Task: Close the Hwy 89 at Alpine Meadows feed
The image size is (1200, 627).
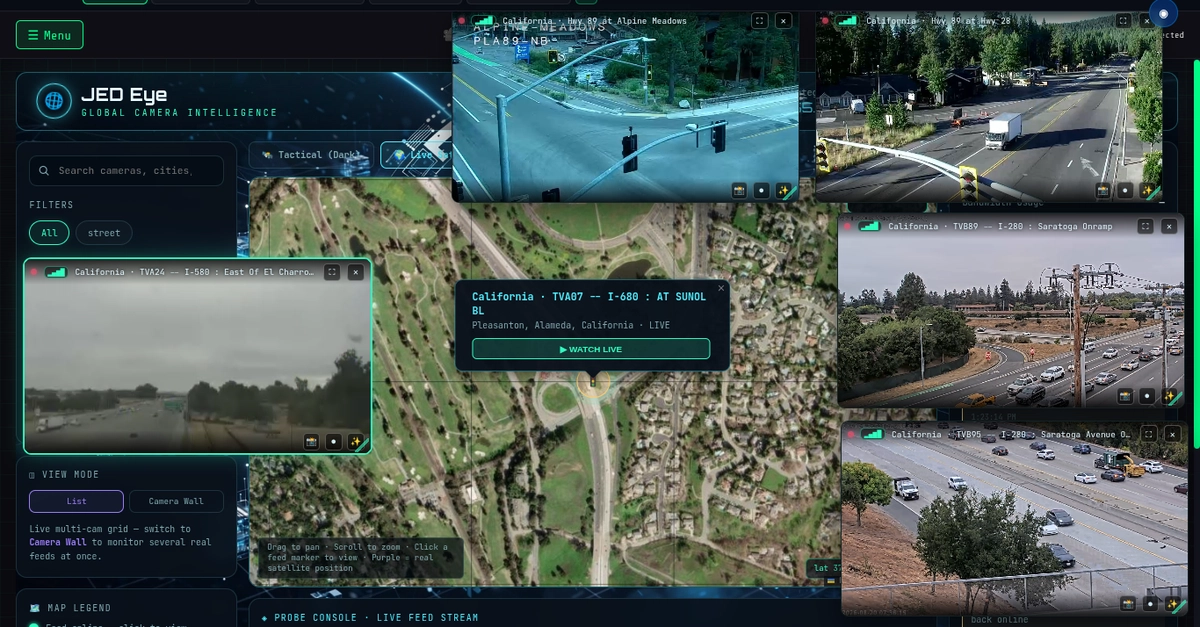Action: pos(783,20)
